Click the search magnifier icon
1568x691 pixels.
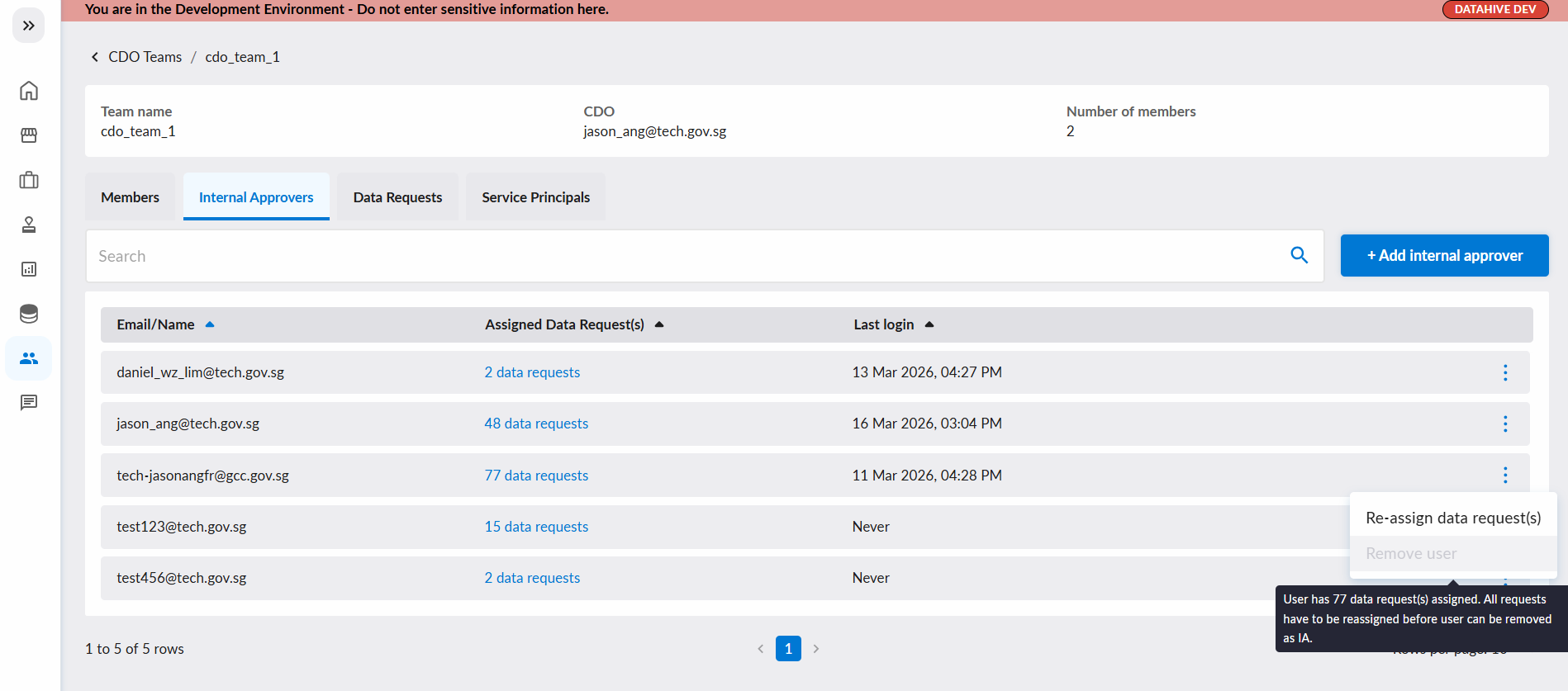point(1299,256)
